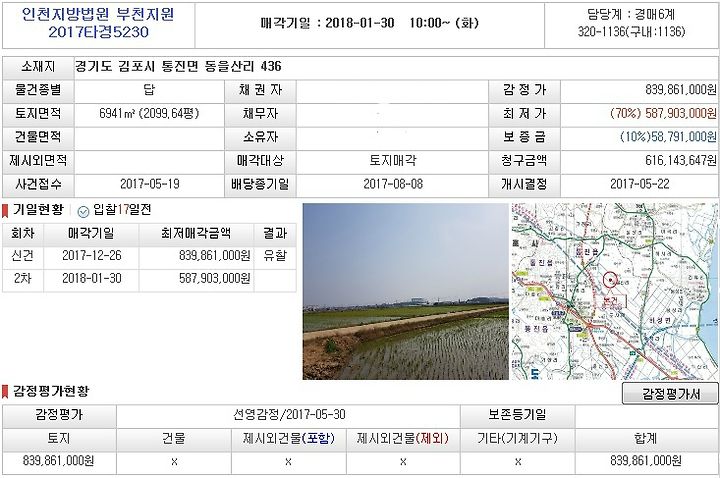The width and height of the screenshot is (720, 478).
Task: Select 선영감정/2017-05-30 appraisal cell
Action: (x=289, y=415)
